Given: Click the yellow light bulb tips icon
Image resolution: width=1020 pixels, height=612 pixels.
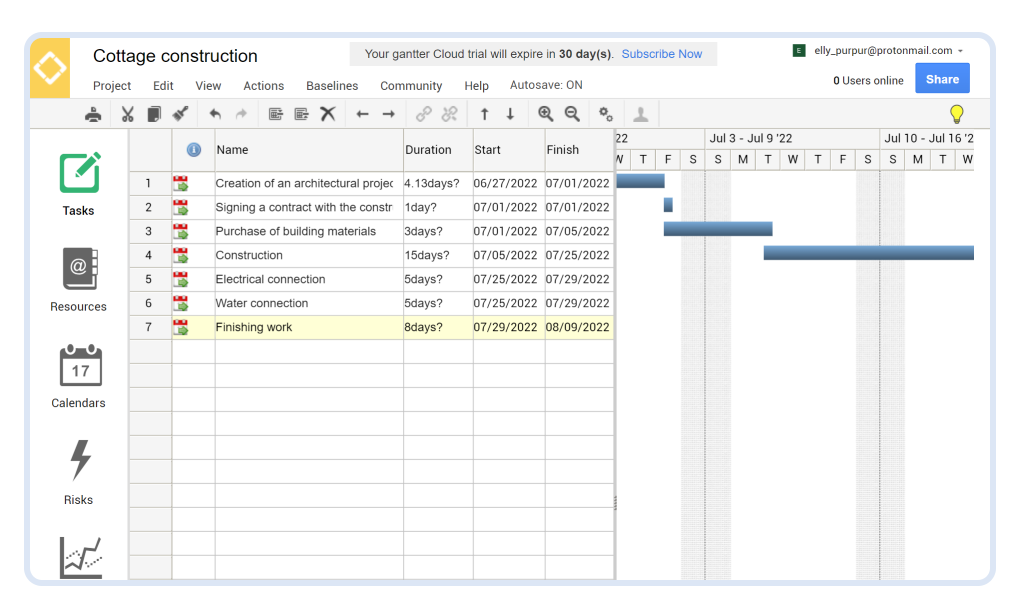Looking at the screenshot, I should point(956,114).
